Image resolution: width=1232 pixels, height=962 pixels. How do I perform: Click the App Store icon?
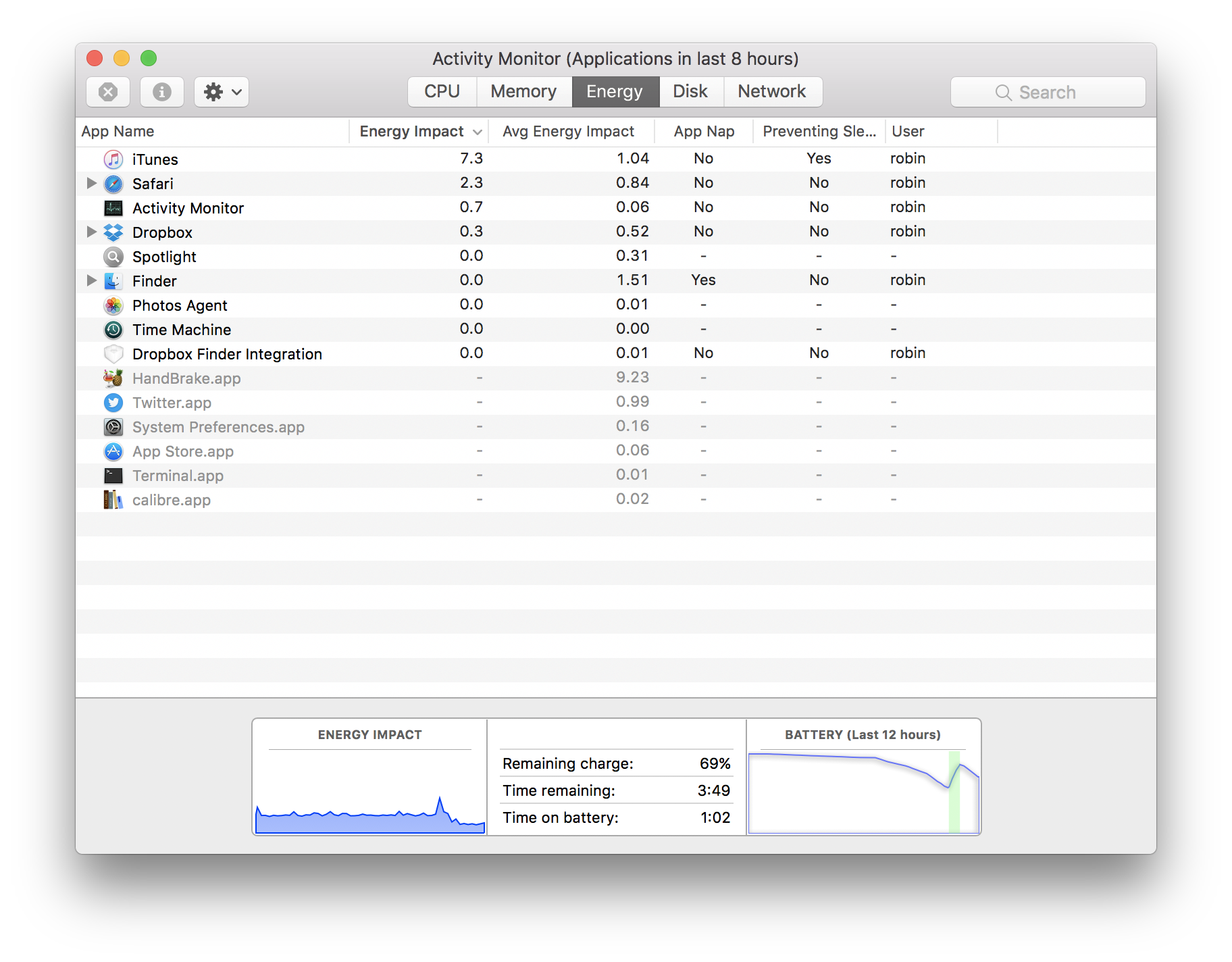(x=113, y=451)
